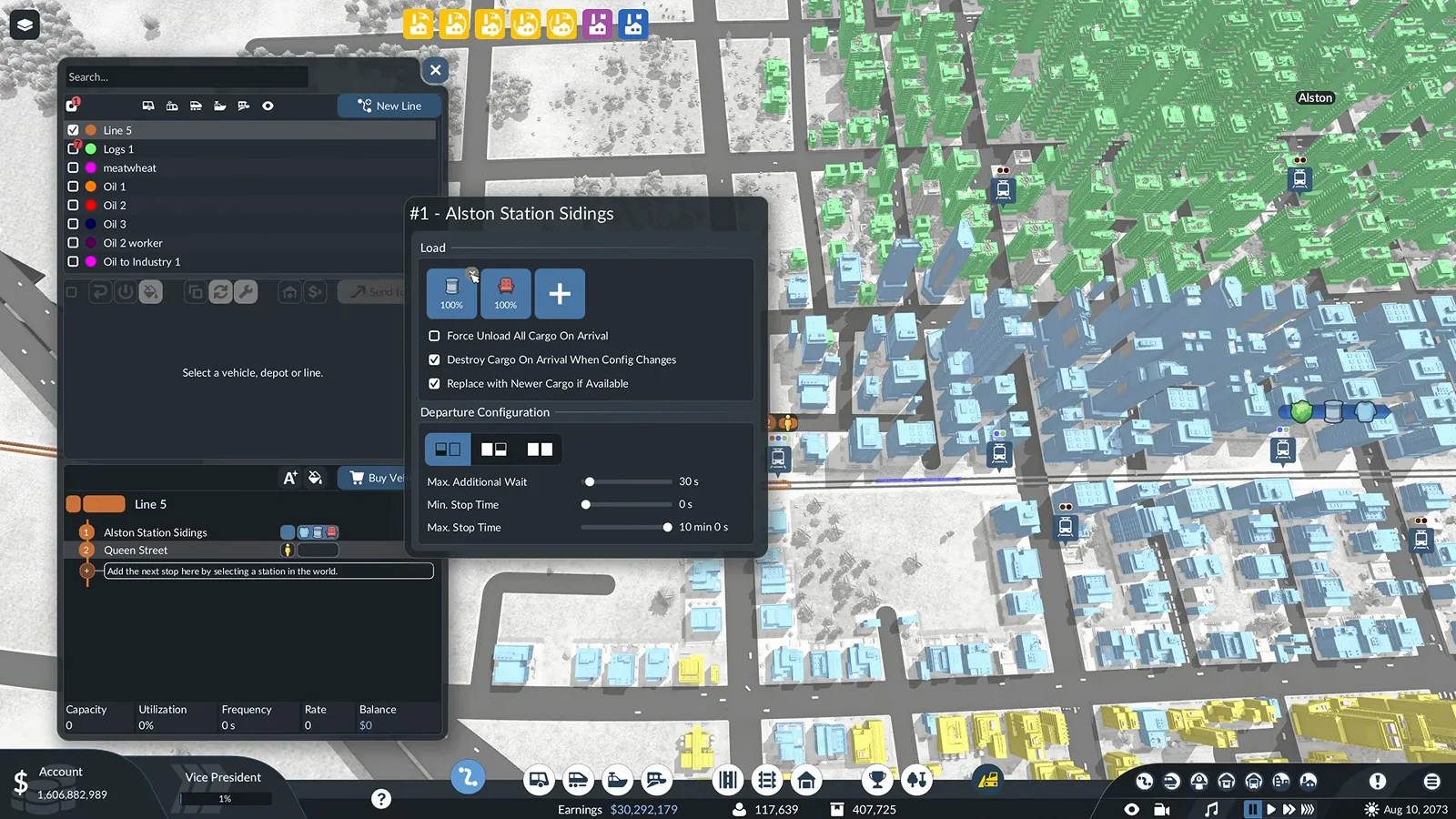Adjust the Max. Stop Time slider

(667, 527)
